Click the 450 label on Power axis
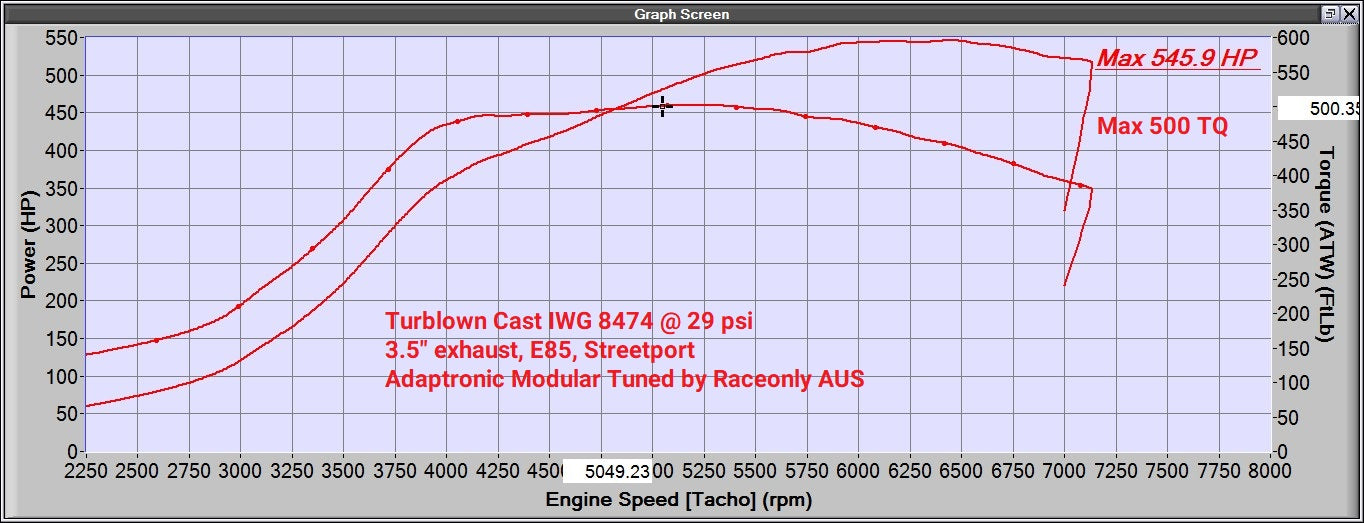 (x=63, y=113)
